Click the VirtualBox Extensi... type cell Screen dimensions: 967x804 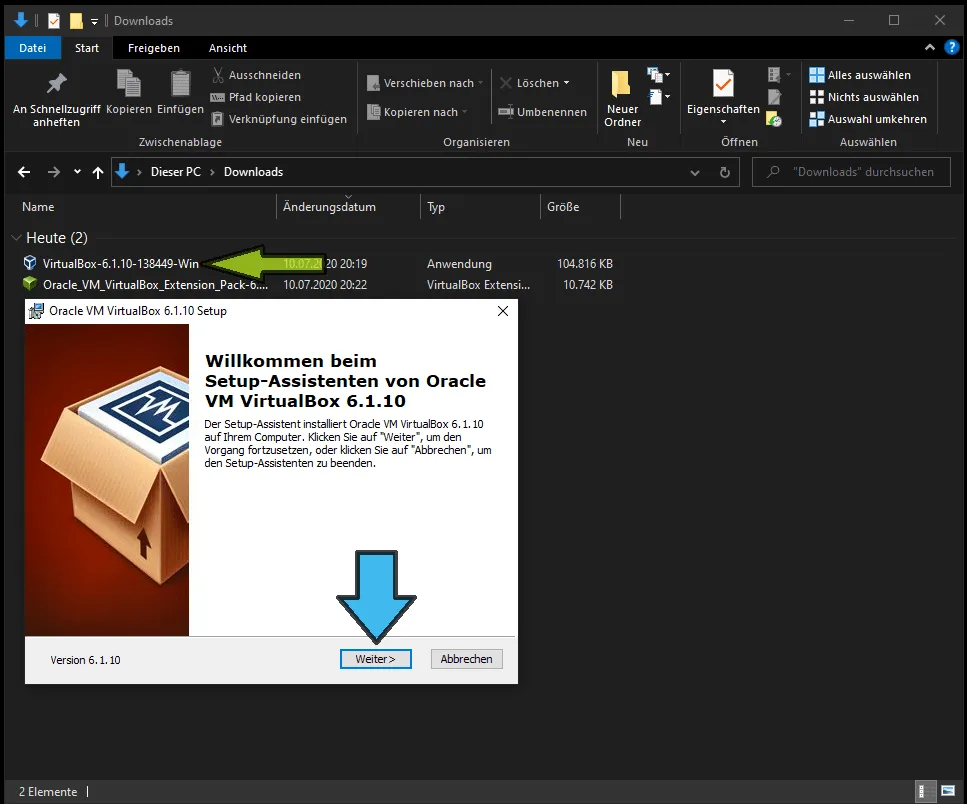coord(479,284)
